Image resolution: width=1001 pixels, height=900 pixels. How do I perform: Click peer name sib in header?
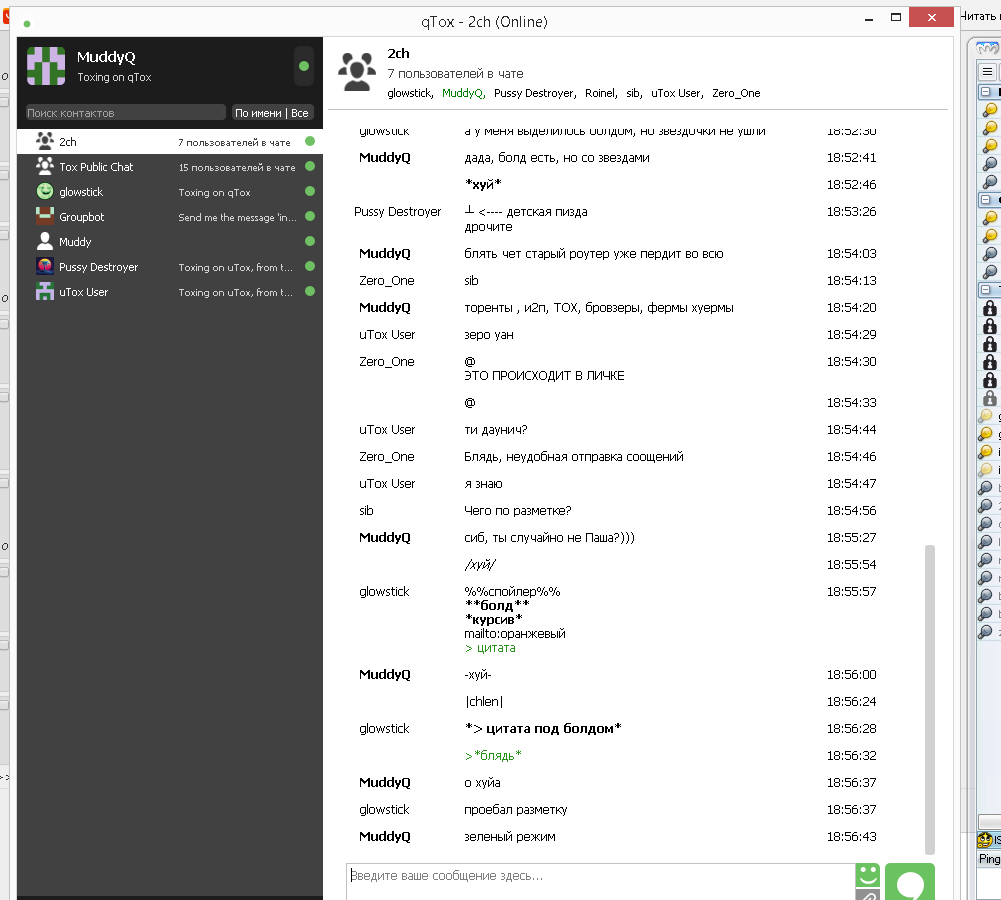click(634, 93)
